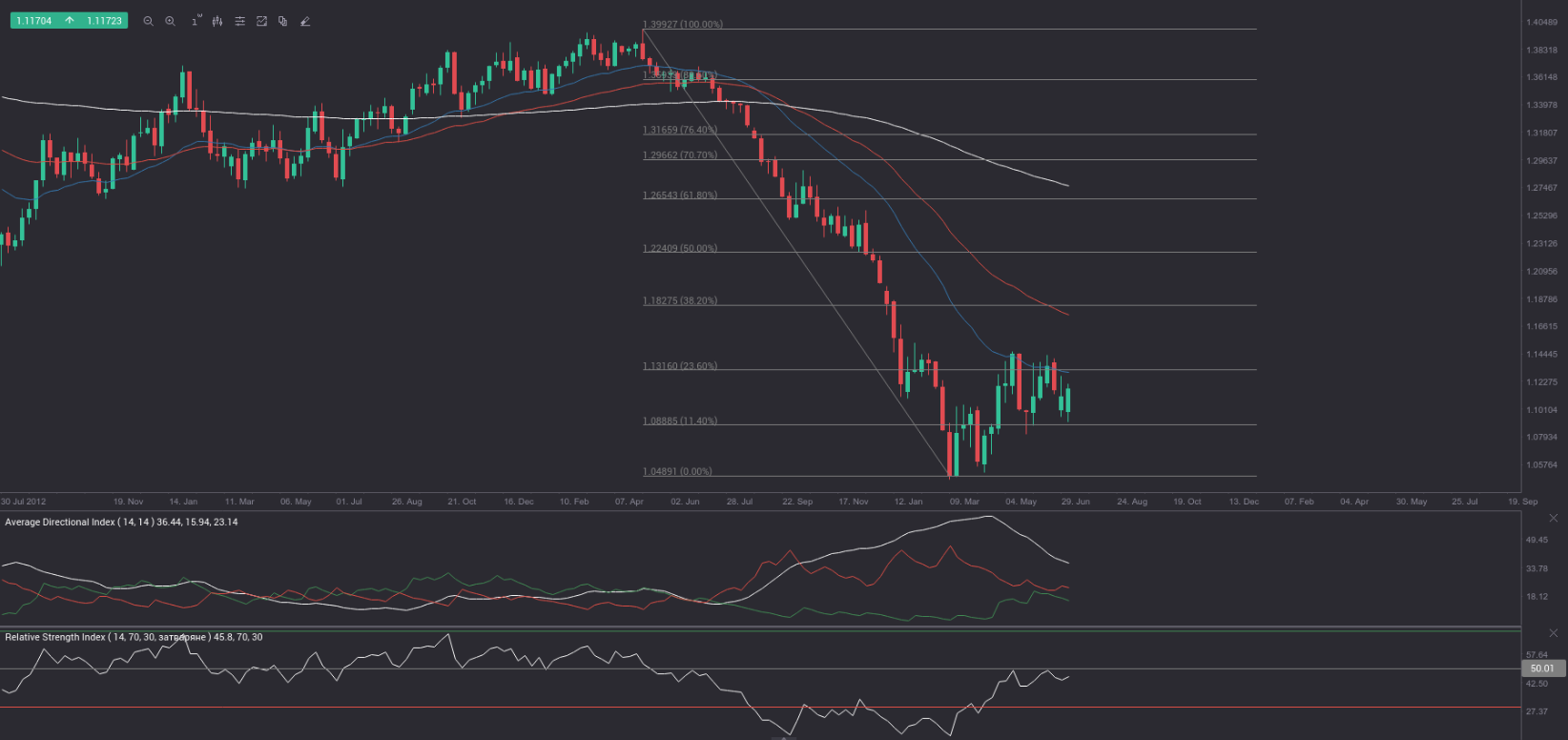The image size is (1568, 740).
Task: Click the green bid price 1.11704
Action: tap(34, 21)
